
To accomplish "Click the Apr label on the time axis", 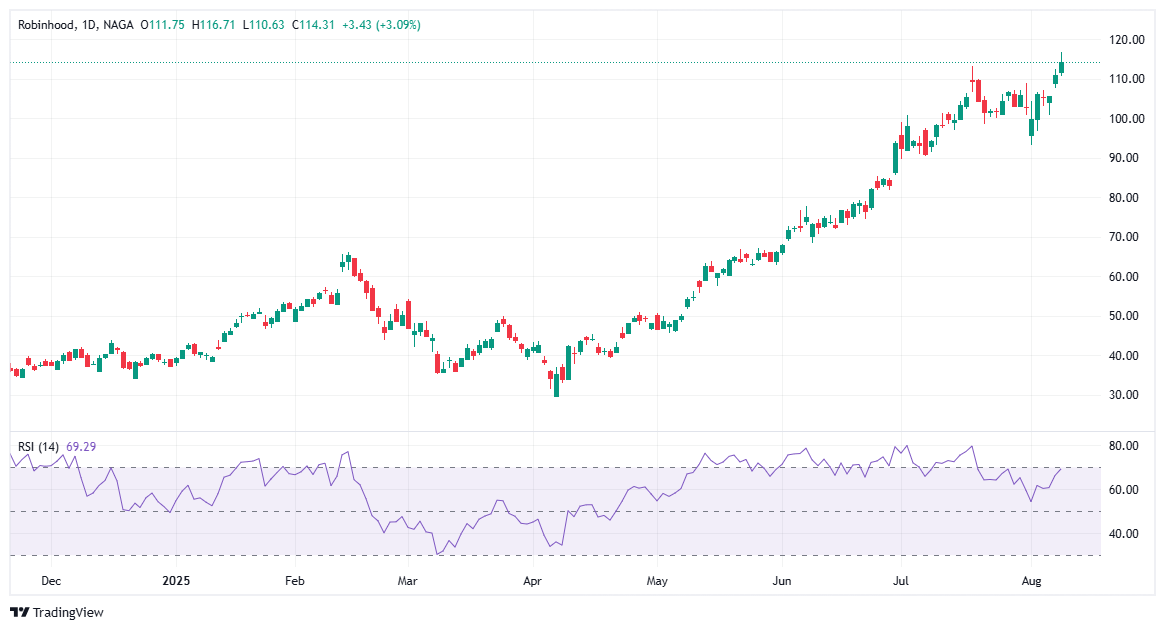I will click(532, 580).
